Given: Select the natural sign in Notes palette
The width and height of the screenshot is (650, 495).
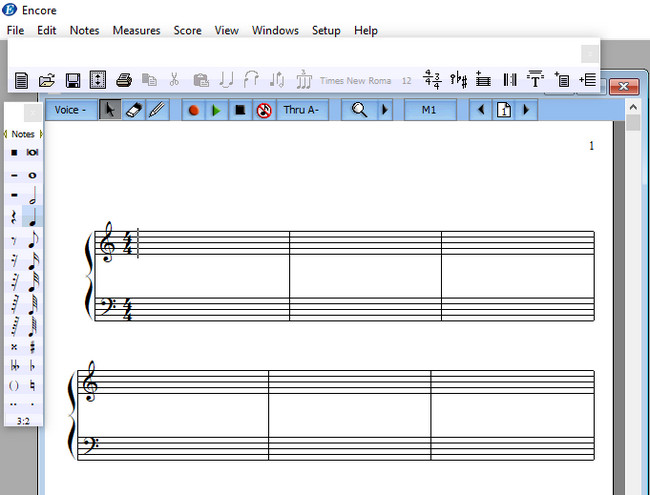Looking at the screenshot, I should coord(32,386).
